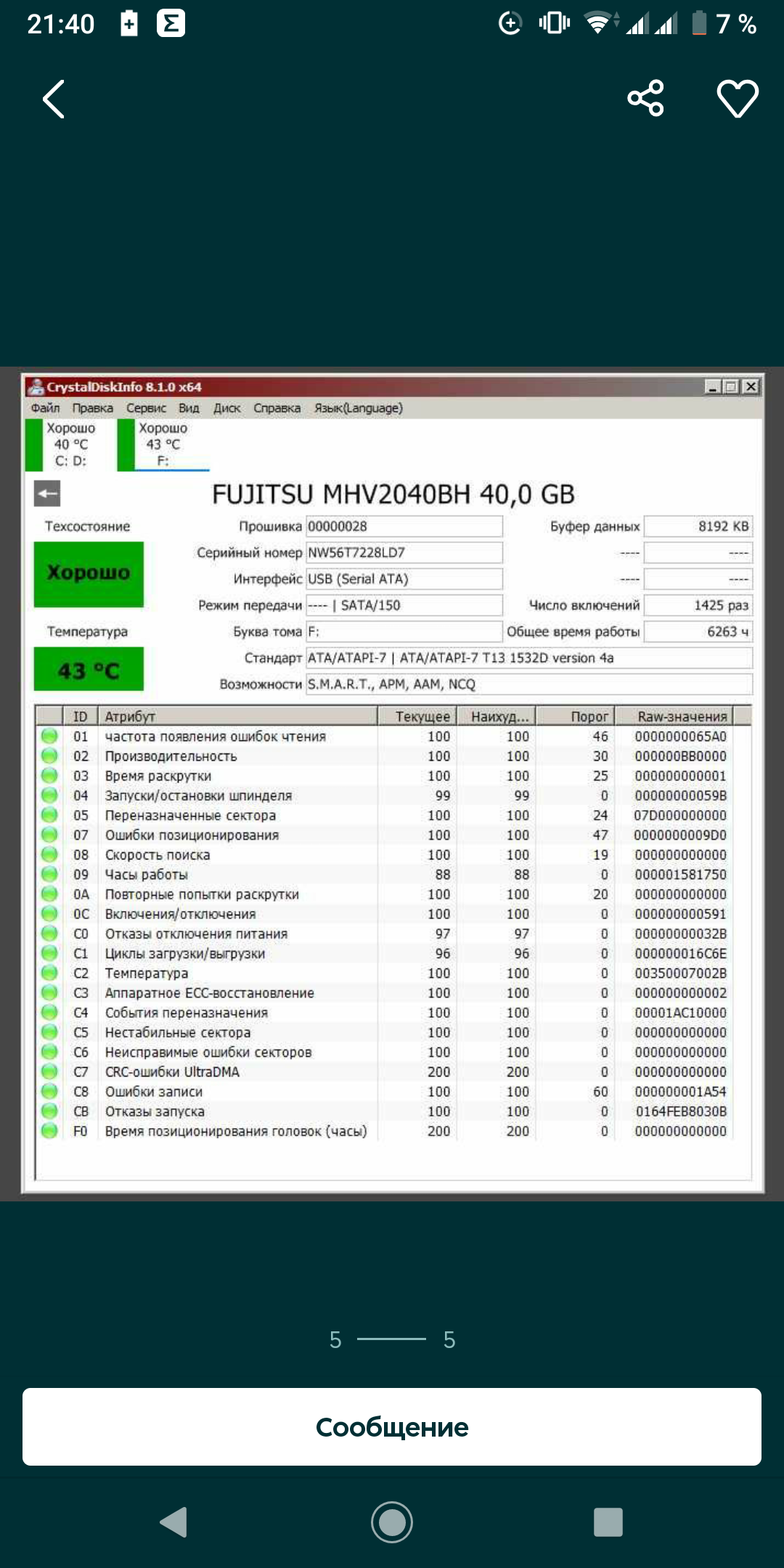
Task: Click raw value 0164FEB8030B
Action: click(681, 1111)
